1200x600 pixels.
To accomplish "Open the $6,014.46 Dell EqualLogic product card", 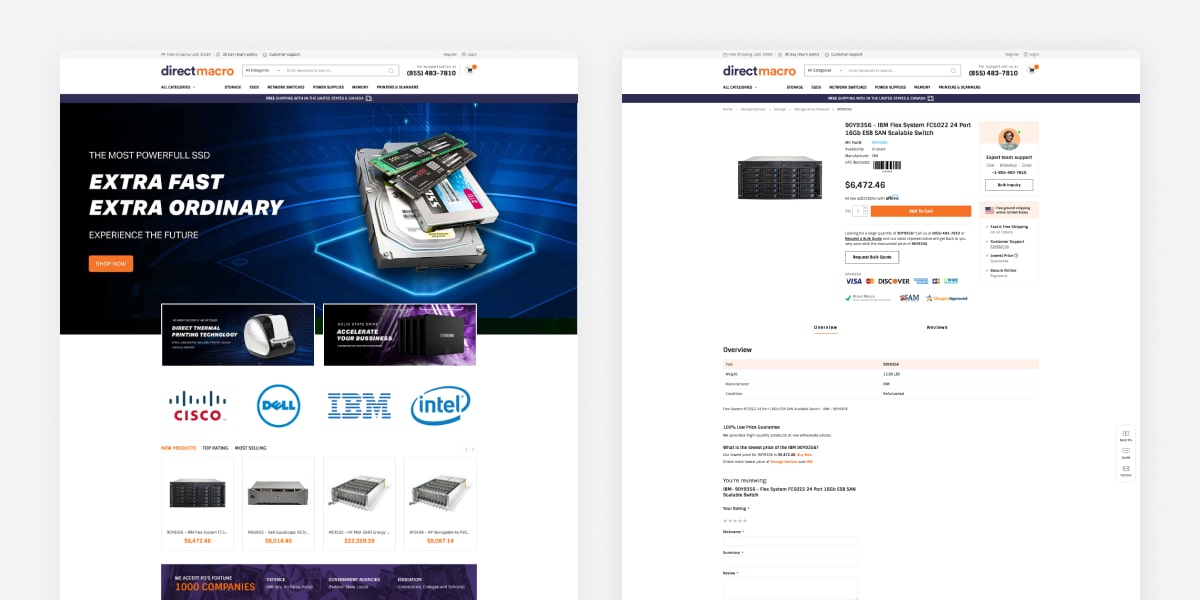I will tap(278, 504).
